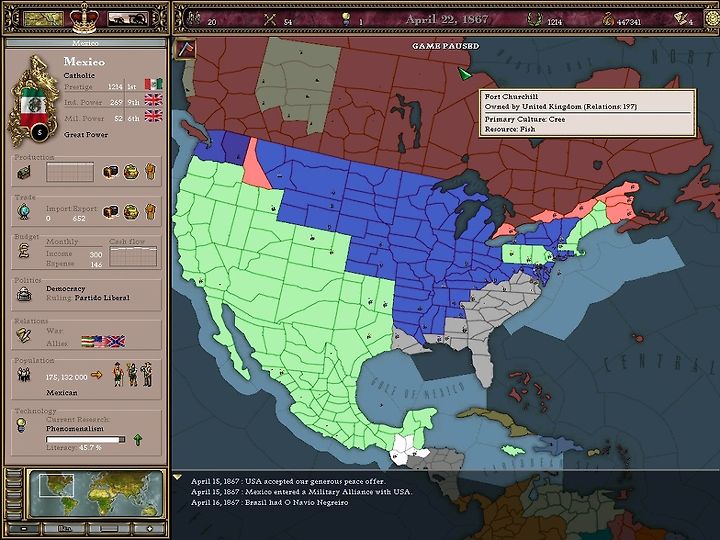Viewport: 720px width, 540px height.
Task: Click the gold pile icon in Production
Action: 131,172
